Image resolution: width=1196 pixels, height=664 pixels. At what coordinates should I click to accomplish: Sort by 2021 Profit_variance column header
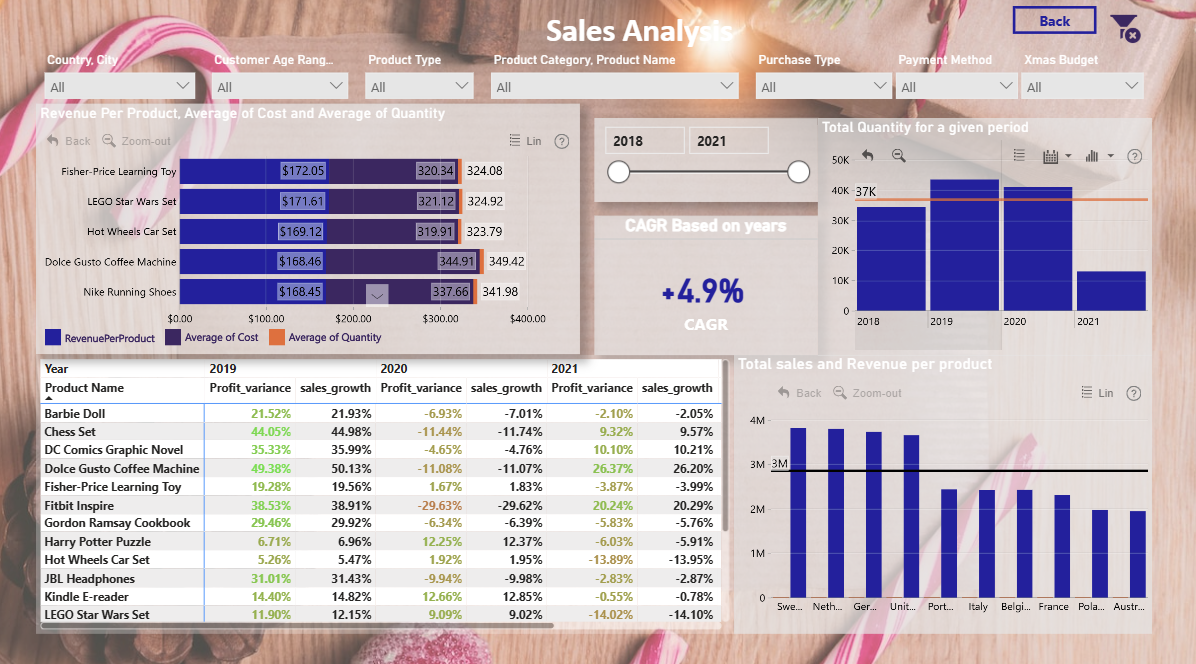coord(592,388)
